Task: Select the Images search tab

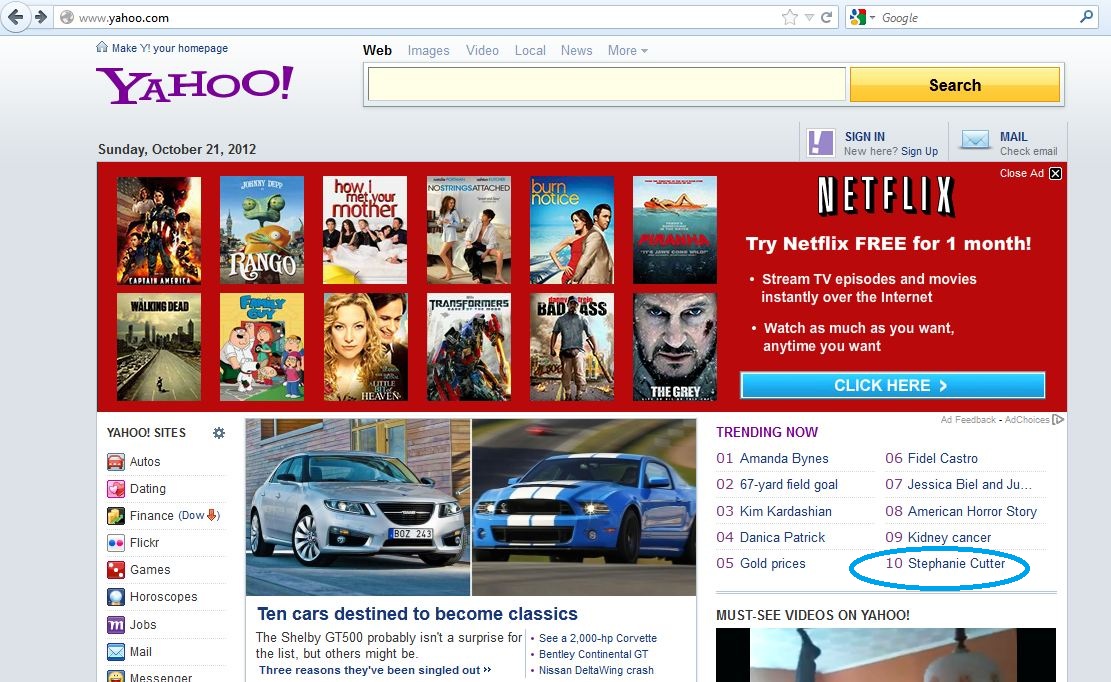Action: pyautogui.click(x=428, y=50)
